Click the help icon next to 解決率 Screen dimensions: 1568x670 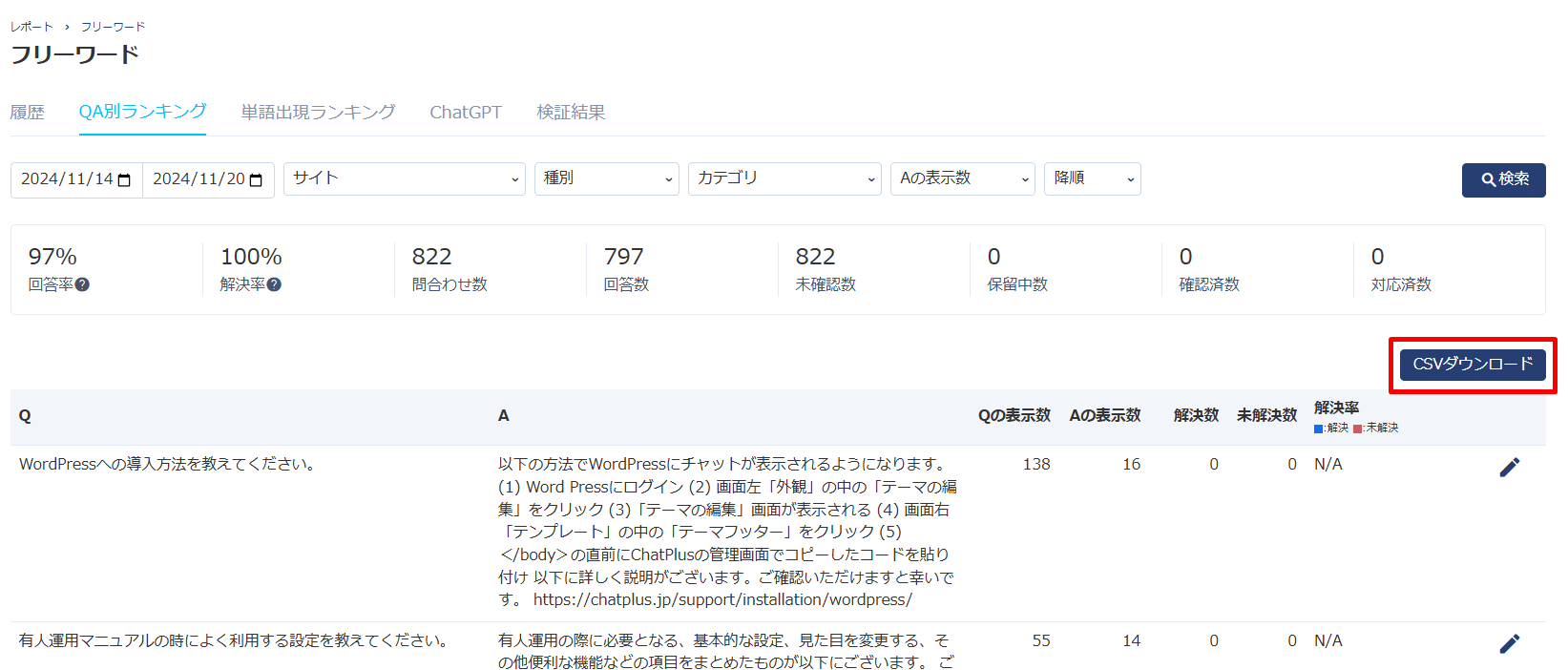point(274,284)
